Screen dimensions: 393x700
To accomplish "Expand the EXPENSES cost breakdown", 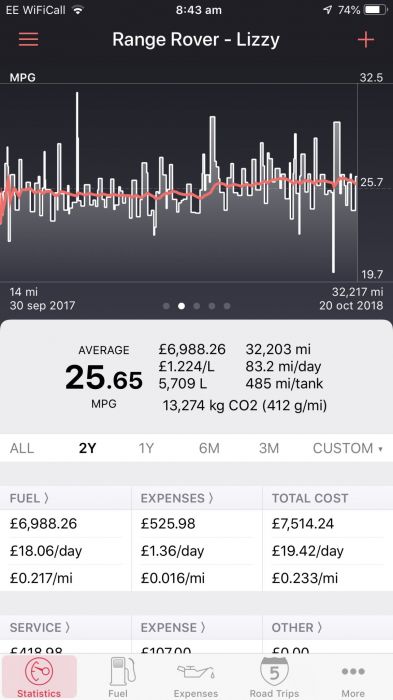I will 177,498.
